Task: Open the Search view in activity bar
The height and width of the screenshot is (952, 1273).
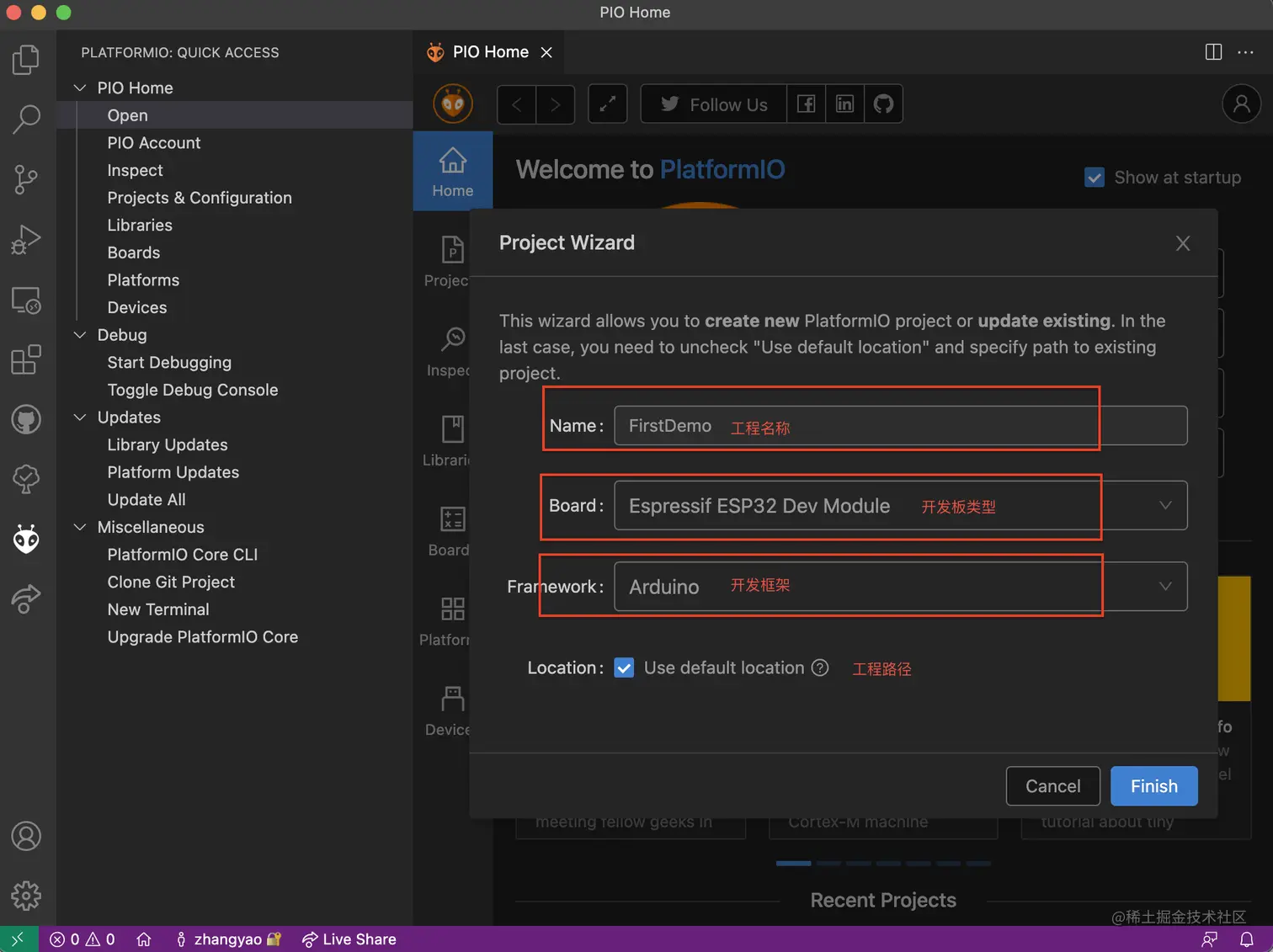Action: pyautogui.click(x=26, y=119)
